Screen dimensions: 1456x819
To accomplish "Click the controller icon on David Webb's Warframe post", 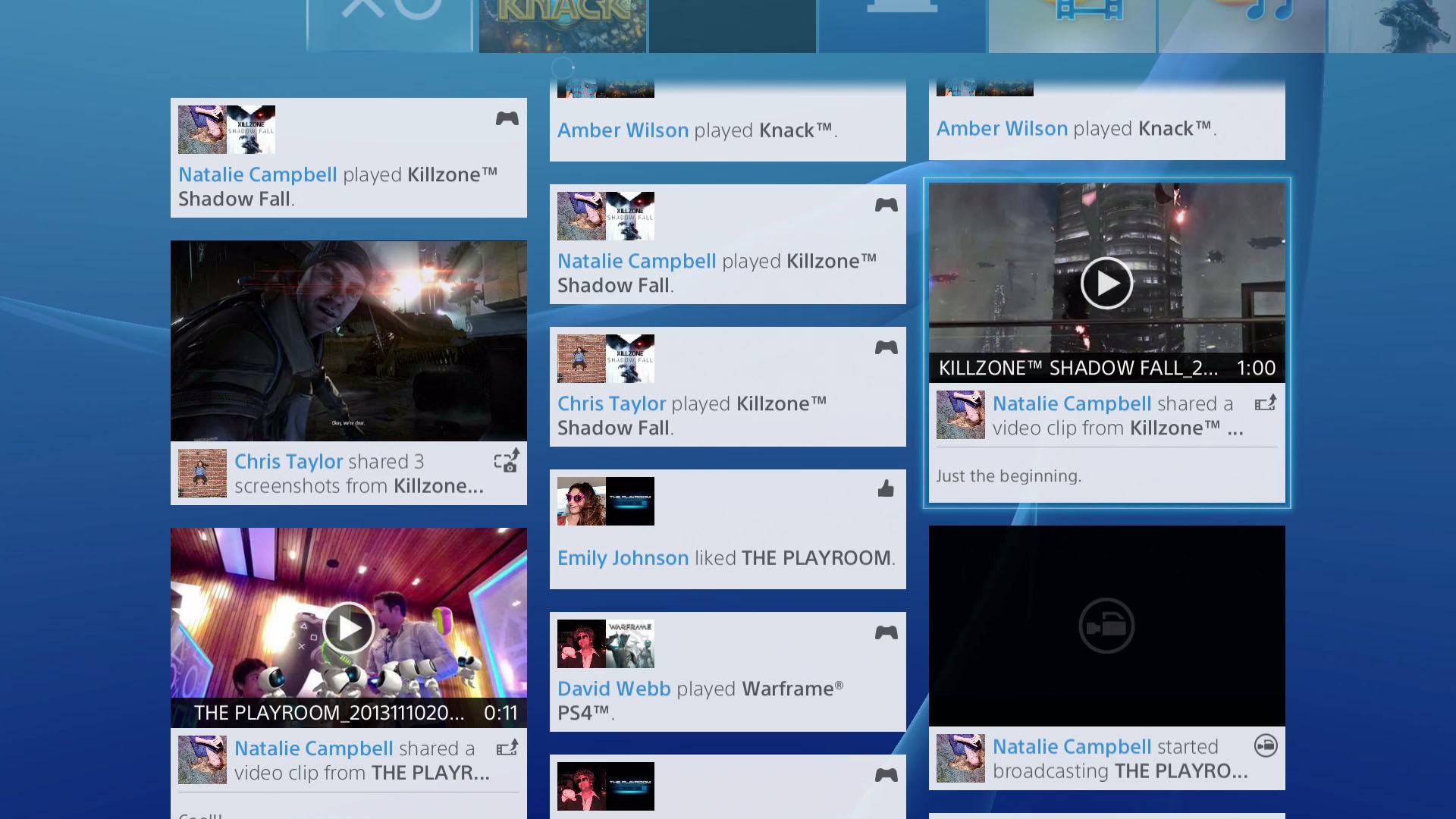I will (x=886, y=632).
